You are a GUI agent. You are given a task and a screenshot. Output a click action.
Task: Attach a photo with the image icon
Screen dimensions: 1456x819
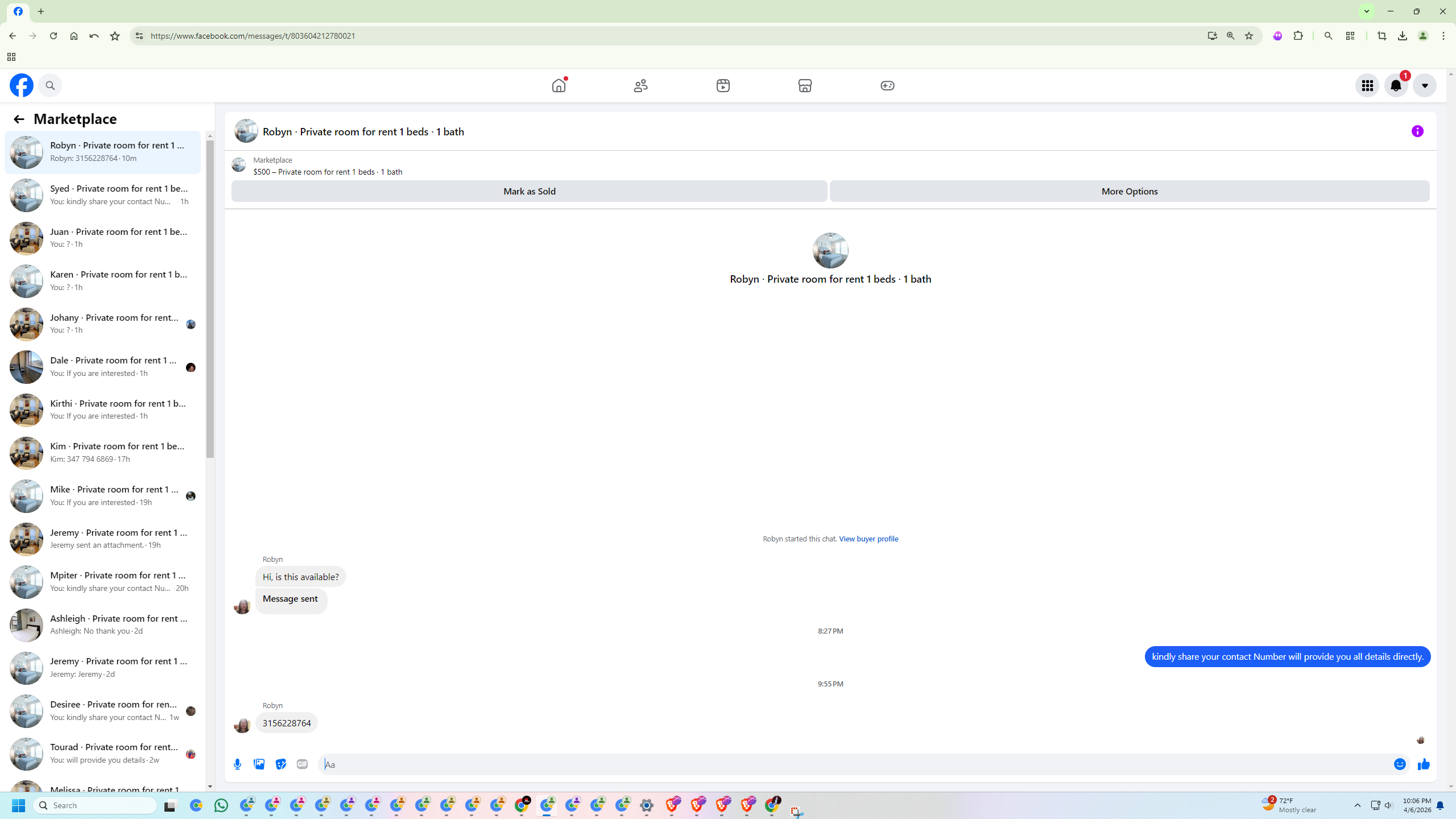pyautogui.click(x=259, y=764)
